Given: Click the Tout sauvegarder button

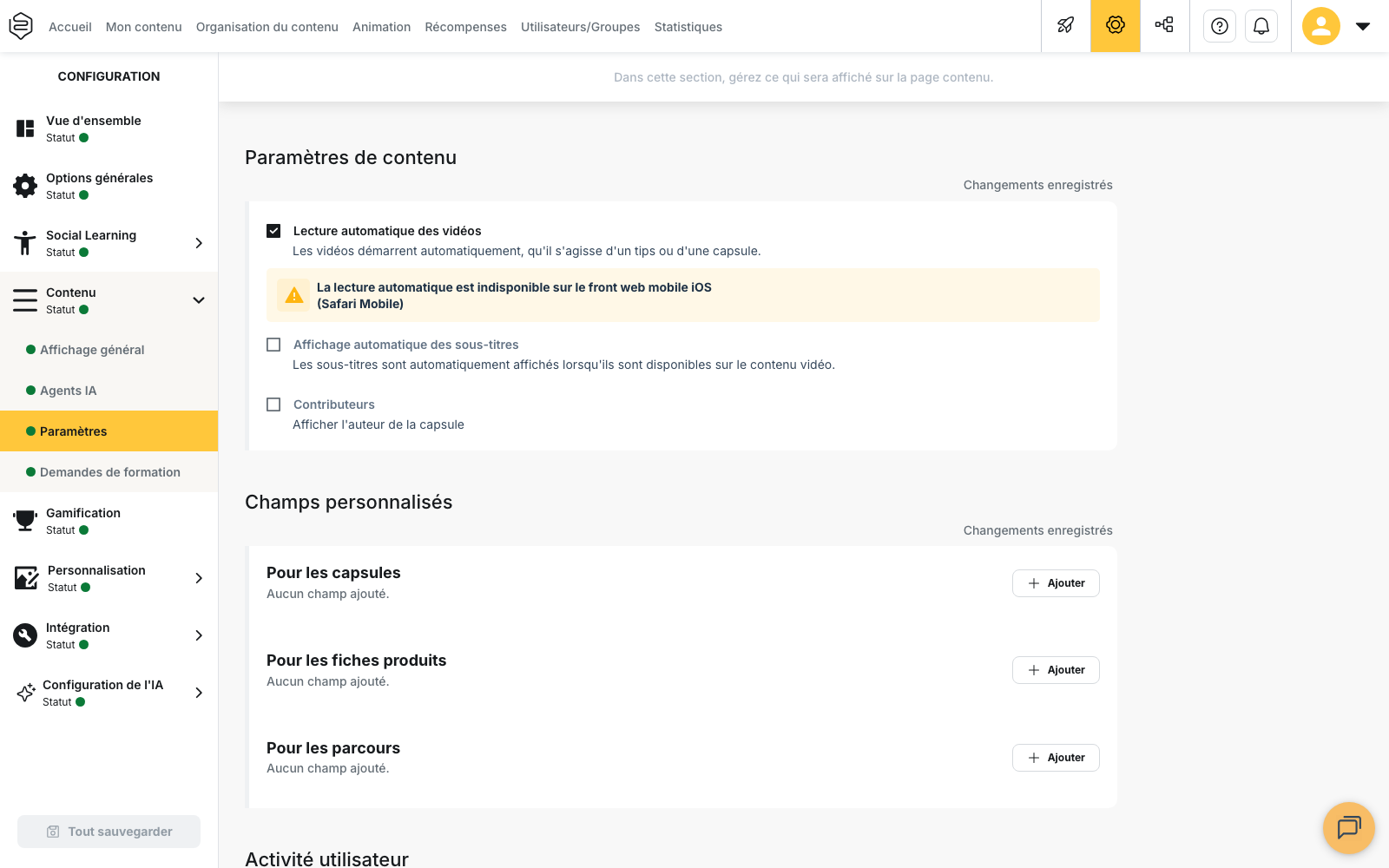Looking at the screenshot, I should 109,832.
